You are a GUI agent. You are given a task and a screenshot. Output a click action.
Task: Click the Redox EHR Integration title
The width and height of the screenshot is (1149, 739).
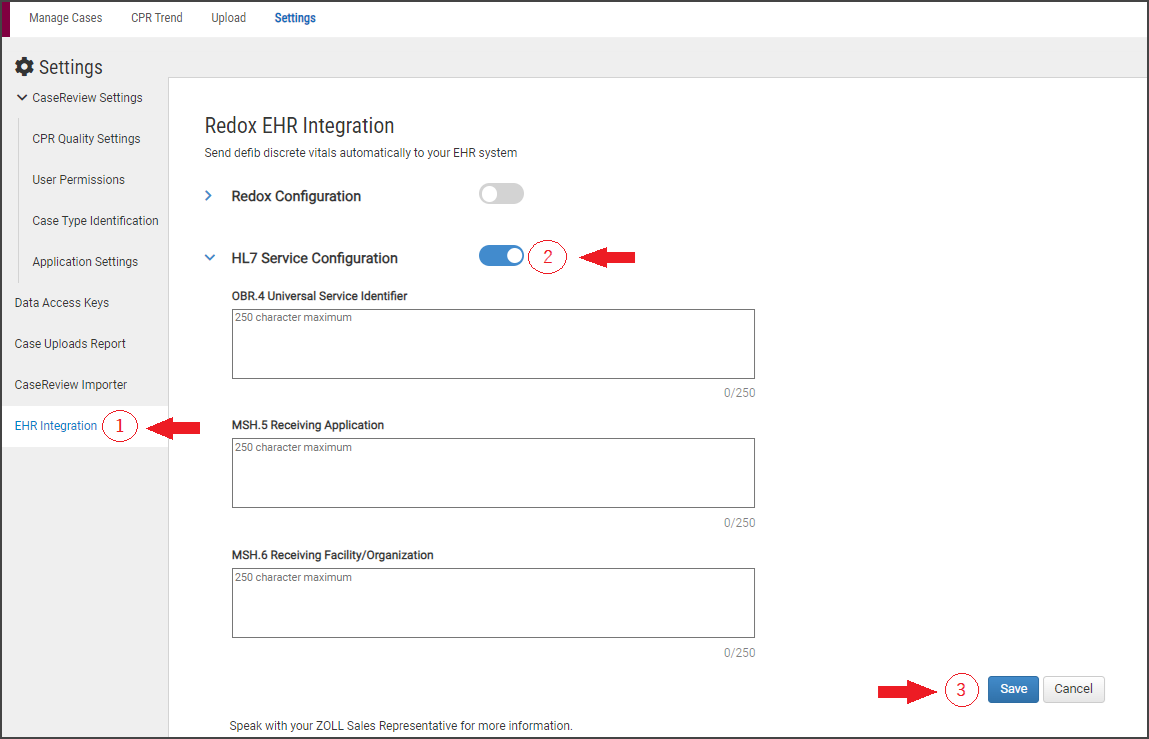[x=299, y=125]
